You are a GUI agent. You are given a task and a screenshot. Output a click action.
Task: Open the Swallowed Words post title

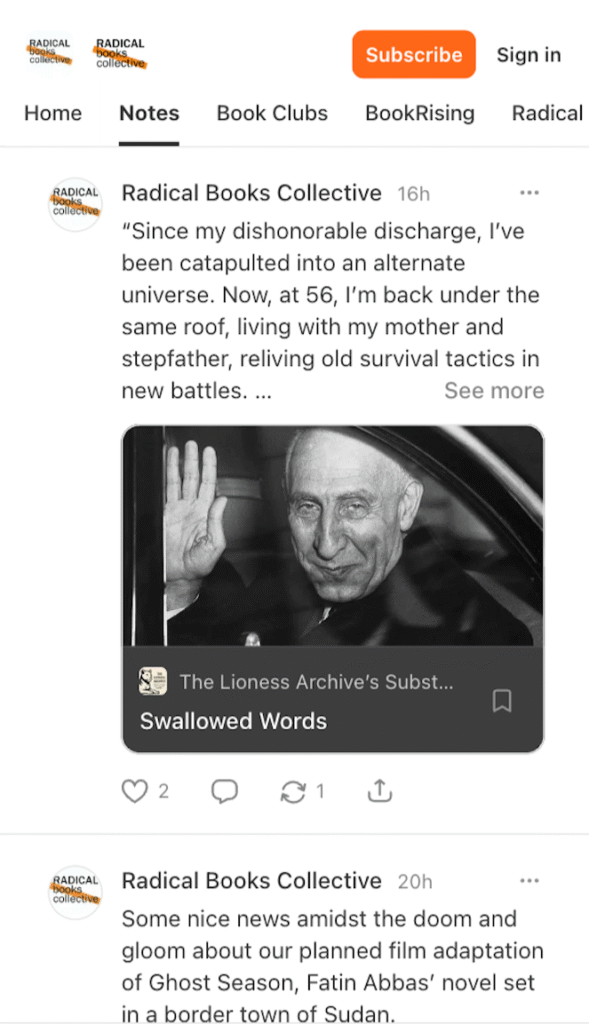pyautogui.click(x=233, y=721)
